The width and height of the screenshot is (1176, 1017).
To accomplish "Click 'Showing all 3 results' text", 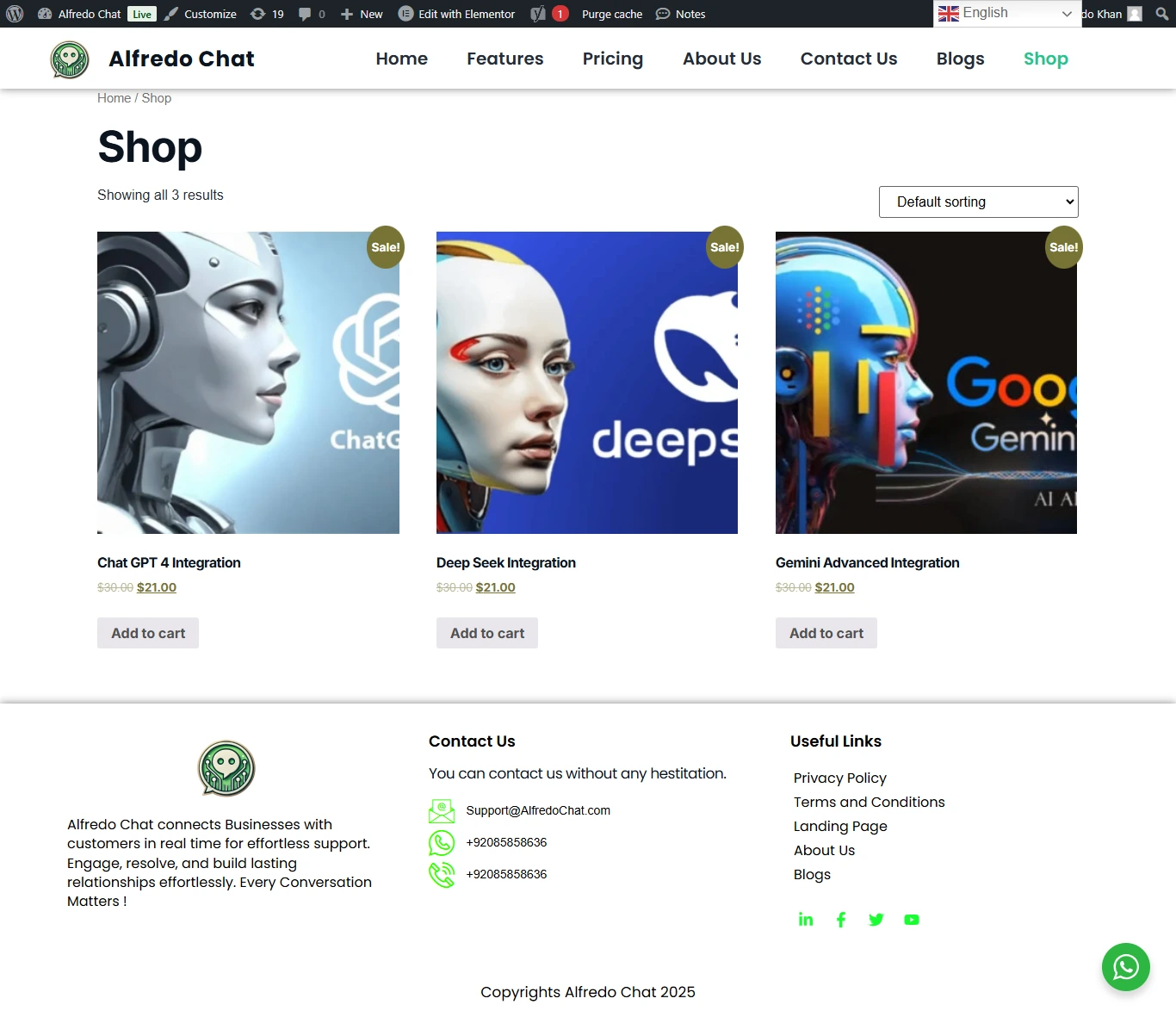I will pyautogui.click(x=160, y=195).
